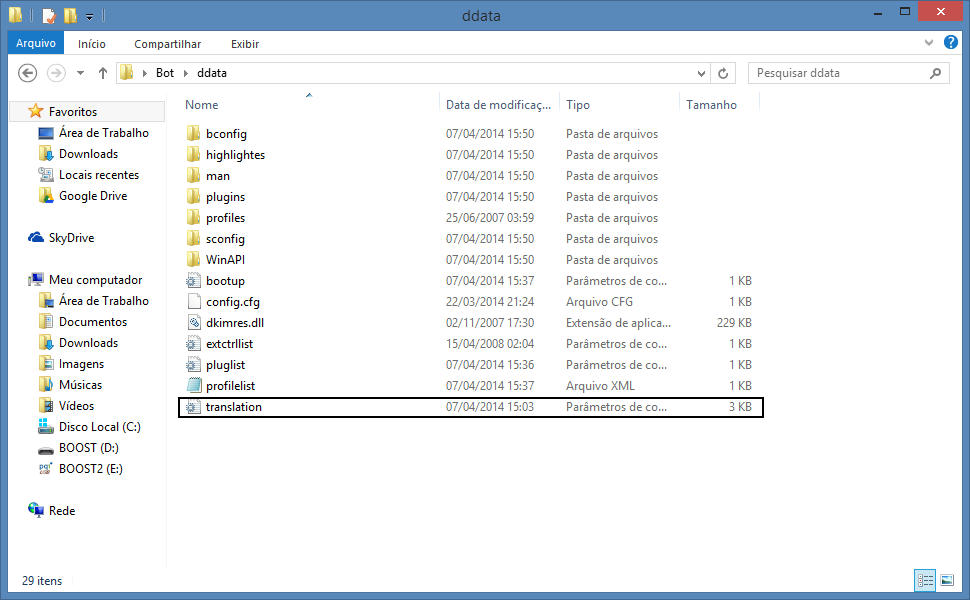Expand the ribbon with the chevron
This screenshot has width=970, height=600.
929,44
